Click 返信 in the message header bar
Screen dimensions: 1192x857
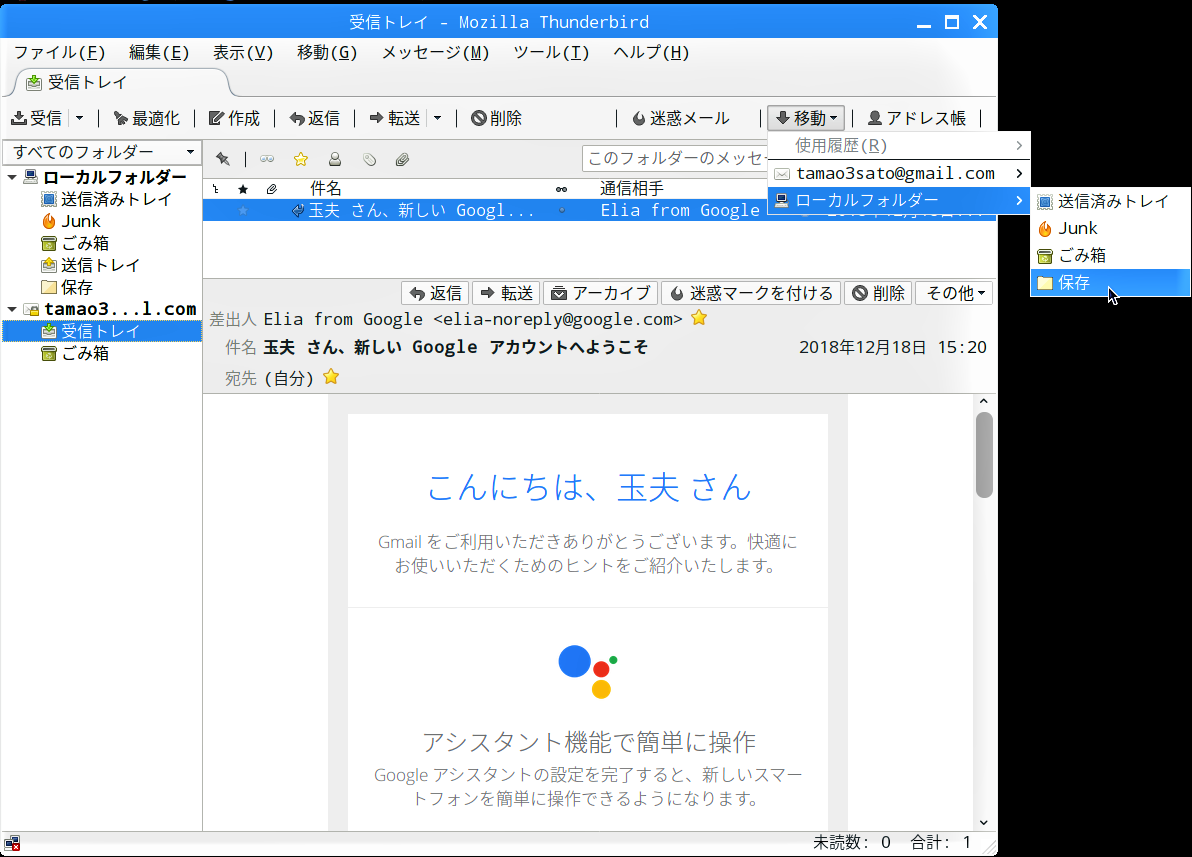[x=435, y=293]
